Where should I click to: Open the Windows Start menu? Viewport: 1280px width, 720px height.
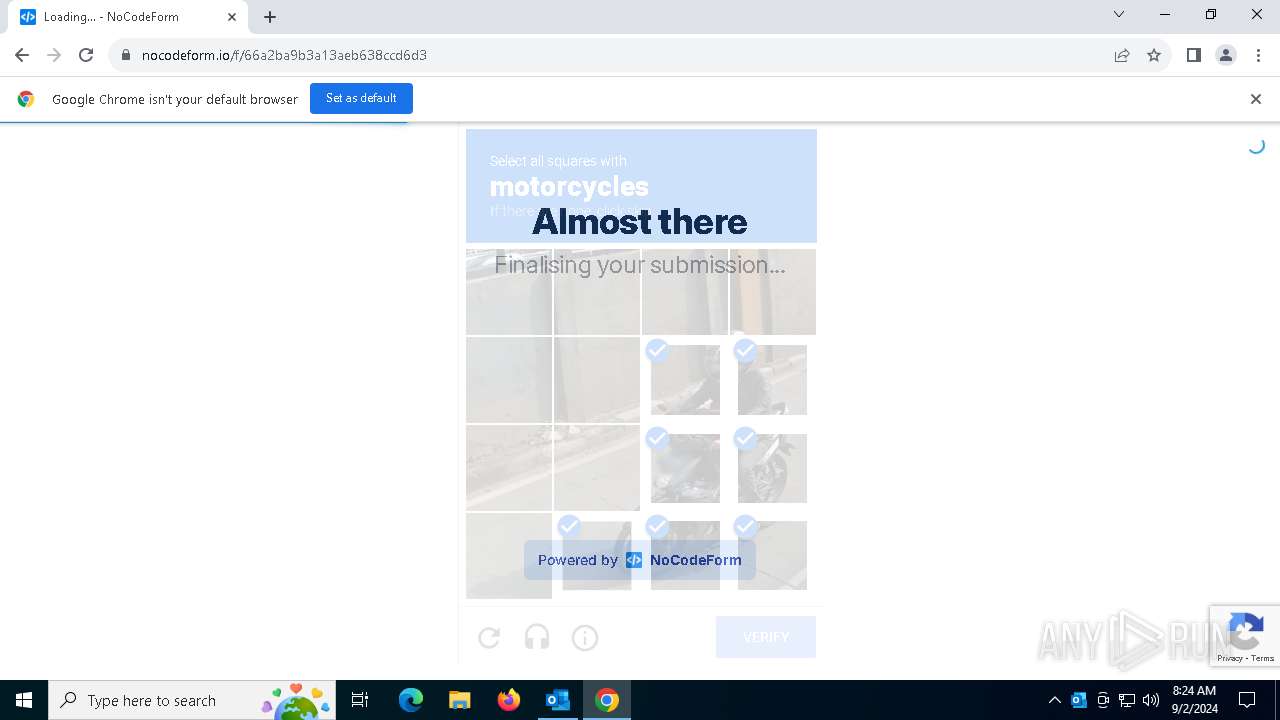[24, 700]
